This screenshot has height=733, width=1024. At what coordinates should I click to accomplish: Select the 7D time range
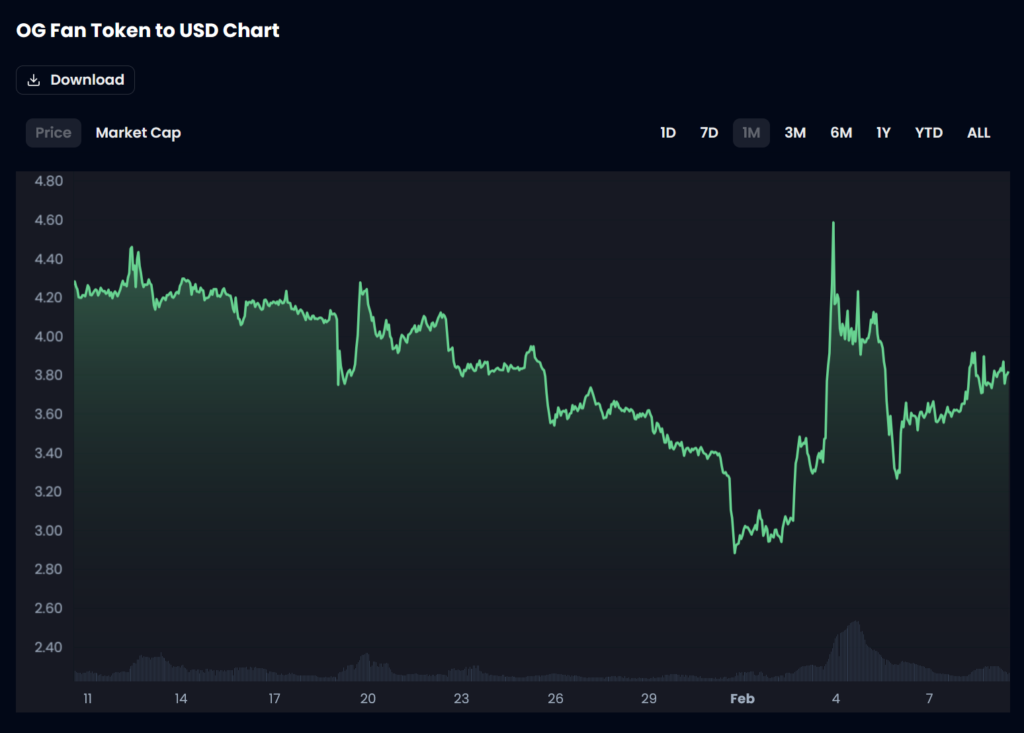pyautogui.click(x=708, y=133)
